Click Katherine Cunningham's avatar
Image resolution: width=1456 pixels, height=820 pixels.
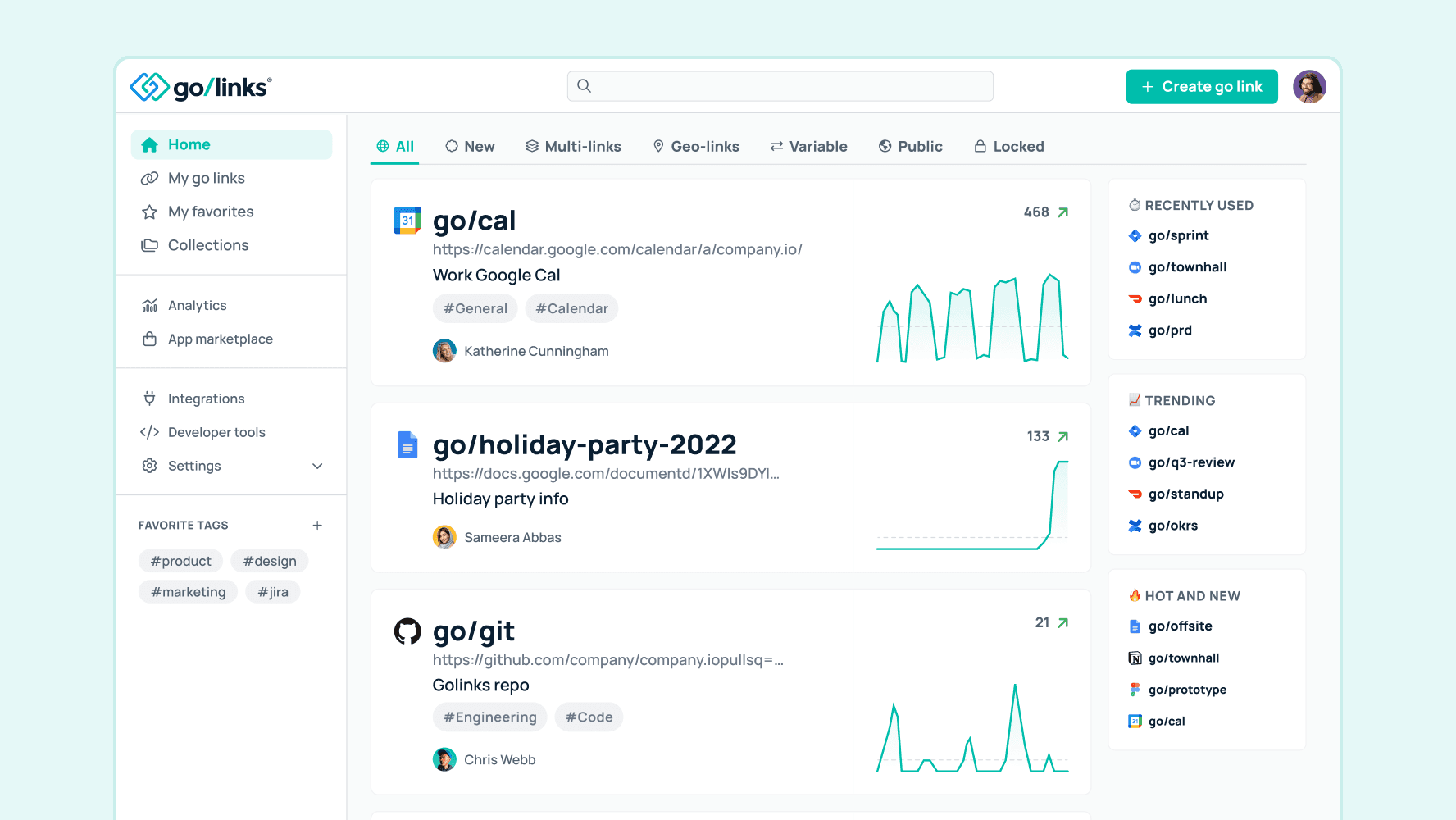point(444,351)
